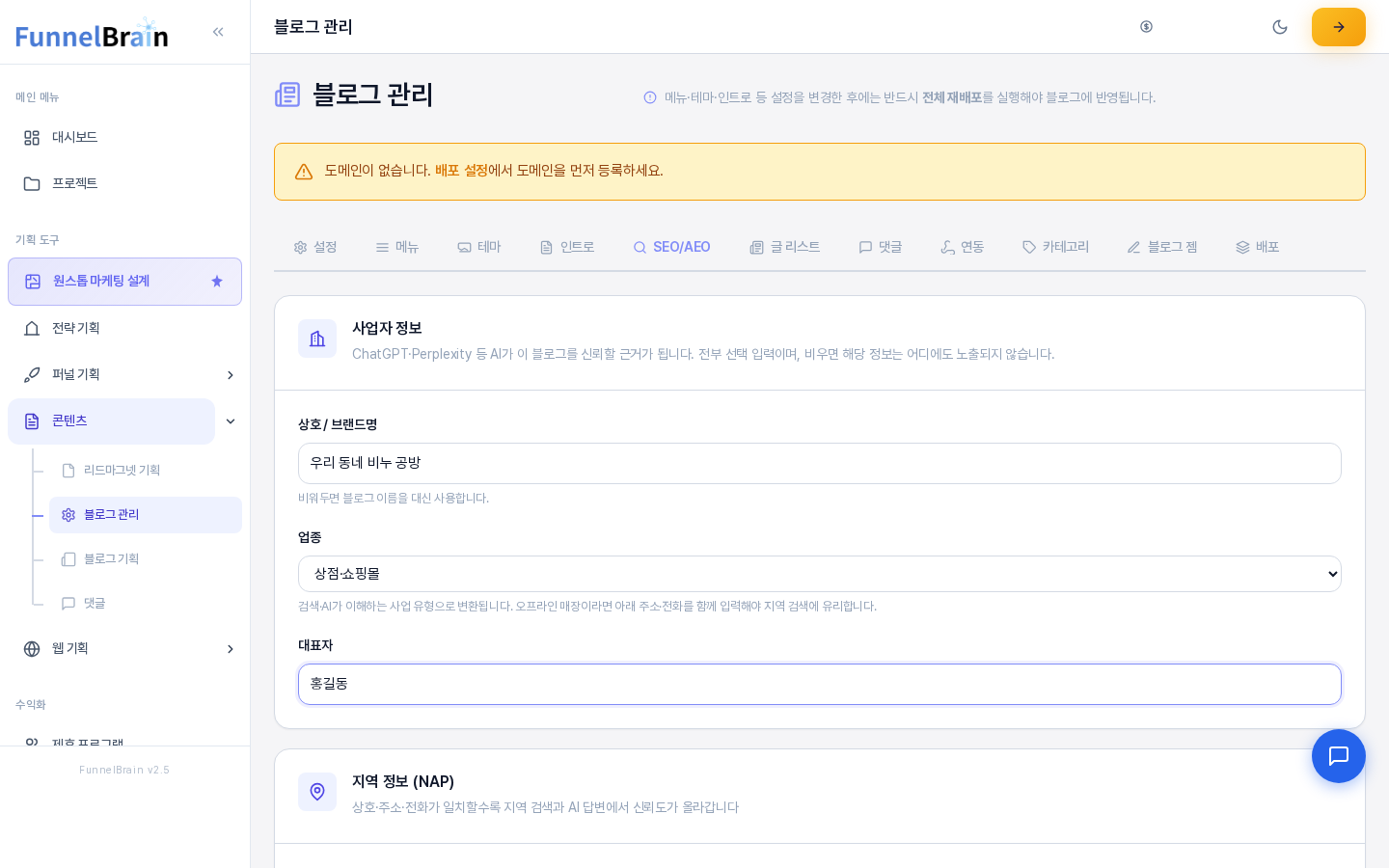This screenshot has height=868, width=1389.
Task: Collapse the sidebar with the double chevron
Action: 218,32
